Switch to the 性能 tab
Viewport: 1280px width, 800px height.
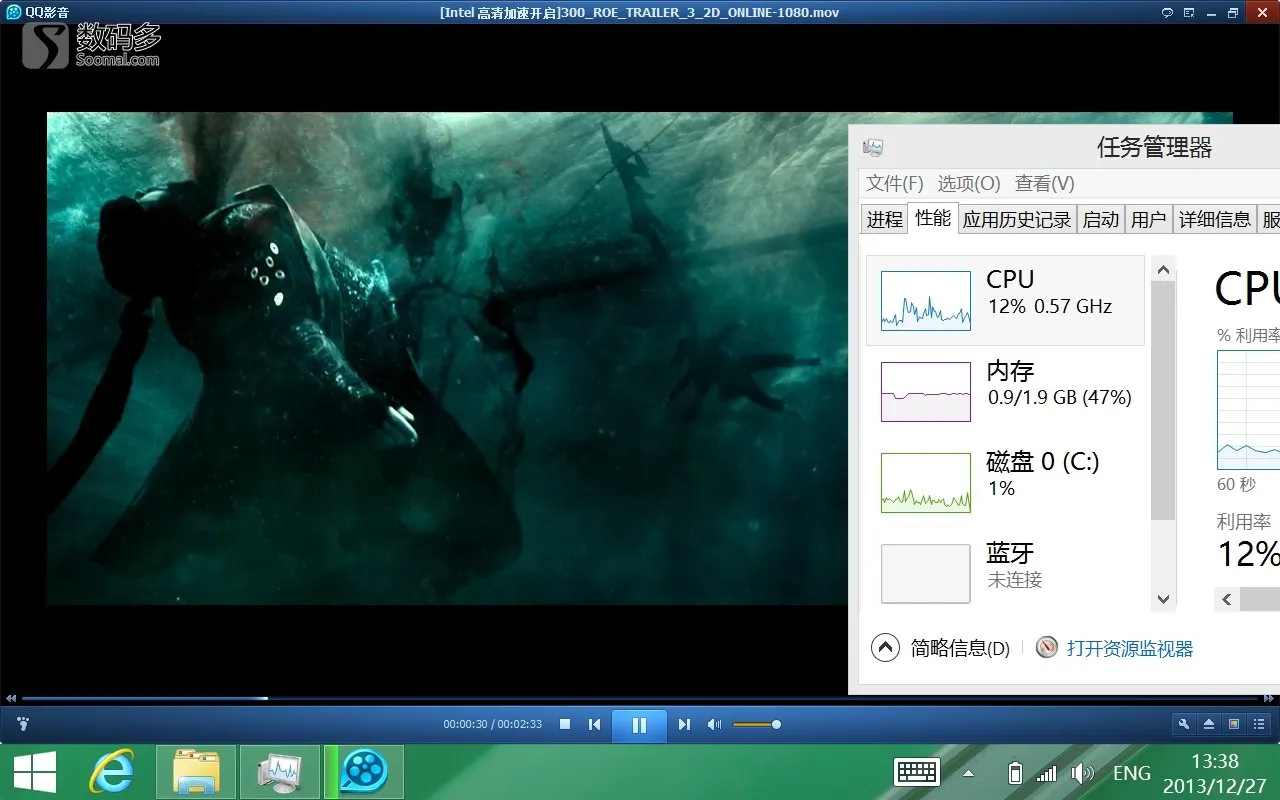pyautogui.click(x=933, y=217)
